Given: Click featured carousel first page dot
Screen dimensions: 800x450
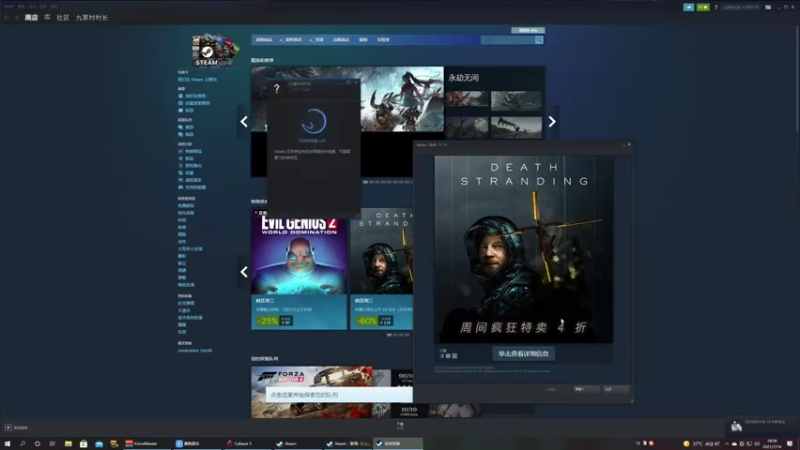Looking at the screenshot, I should click(365, 182).
